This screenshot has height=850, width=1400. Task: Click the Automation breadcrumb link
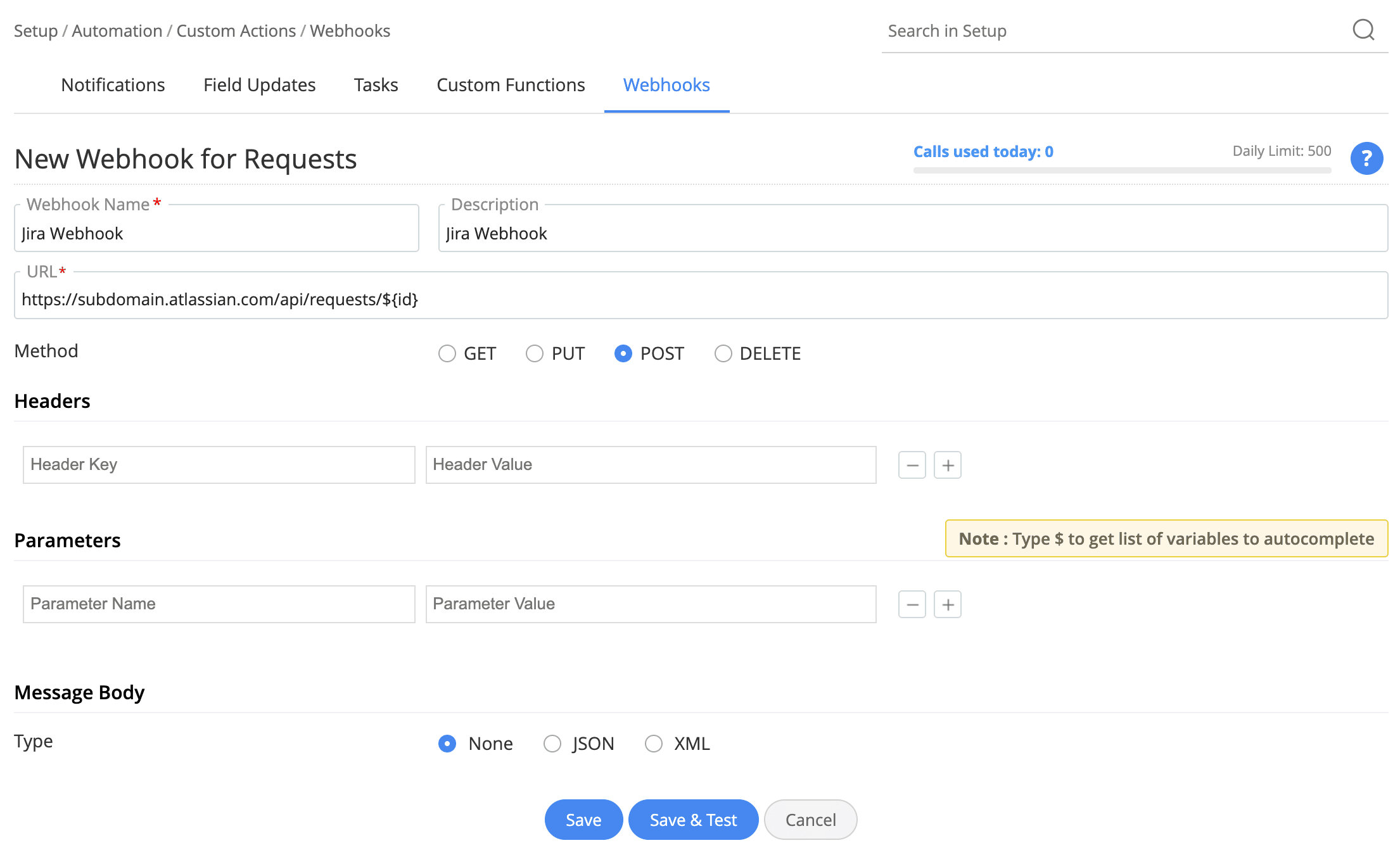(117, 31)
